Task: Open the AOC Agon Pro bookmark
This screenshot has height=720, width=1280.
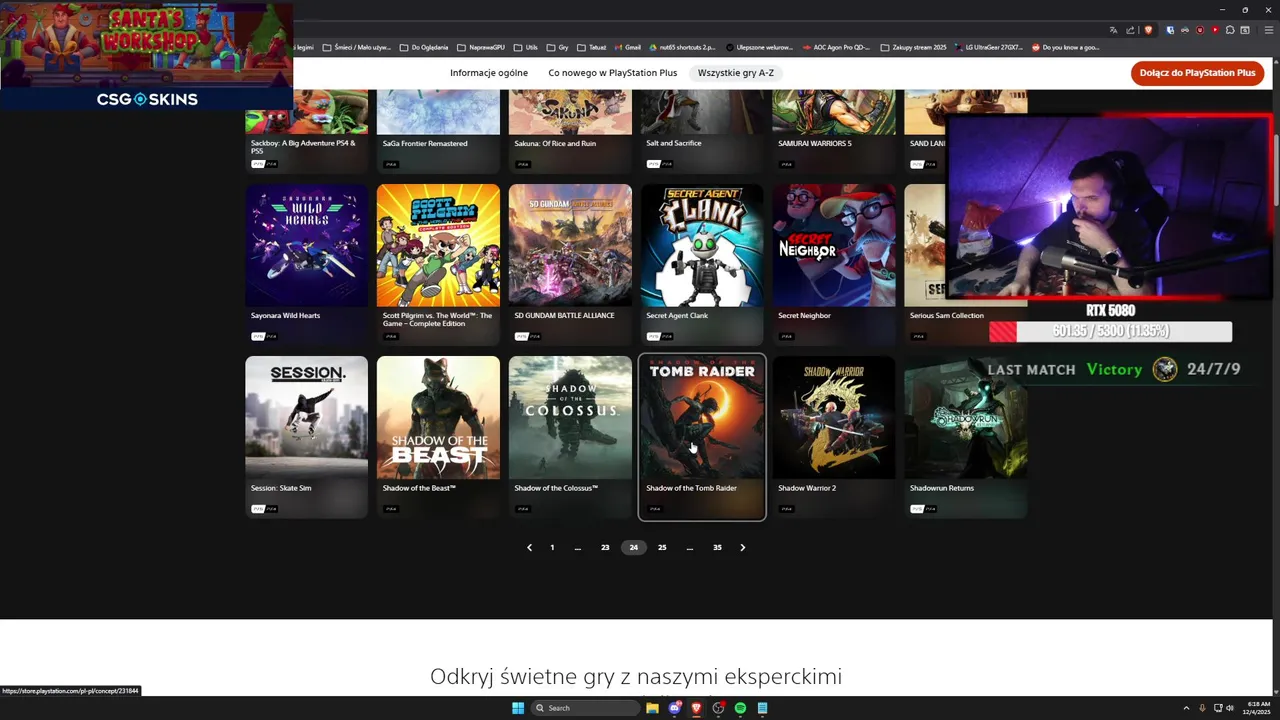Action: [x=835, y=47]
